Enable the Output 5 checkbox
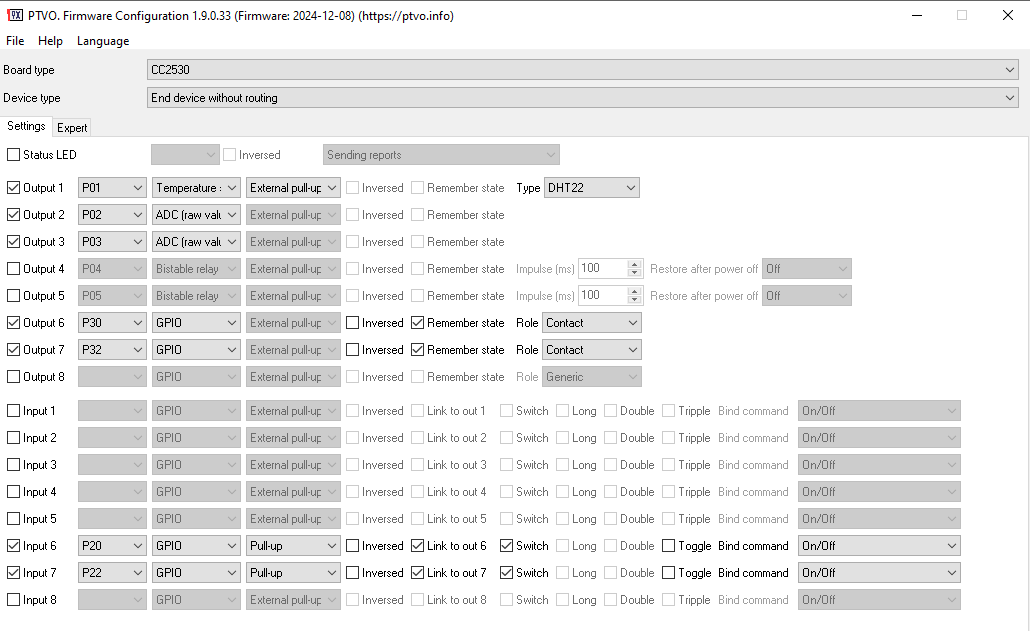The height and width of the screenshot is (631, 1030). [x=13, y=295]
